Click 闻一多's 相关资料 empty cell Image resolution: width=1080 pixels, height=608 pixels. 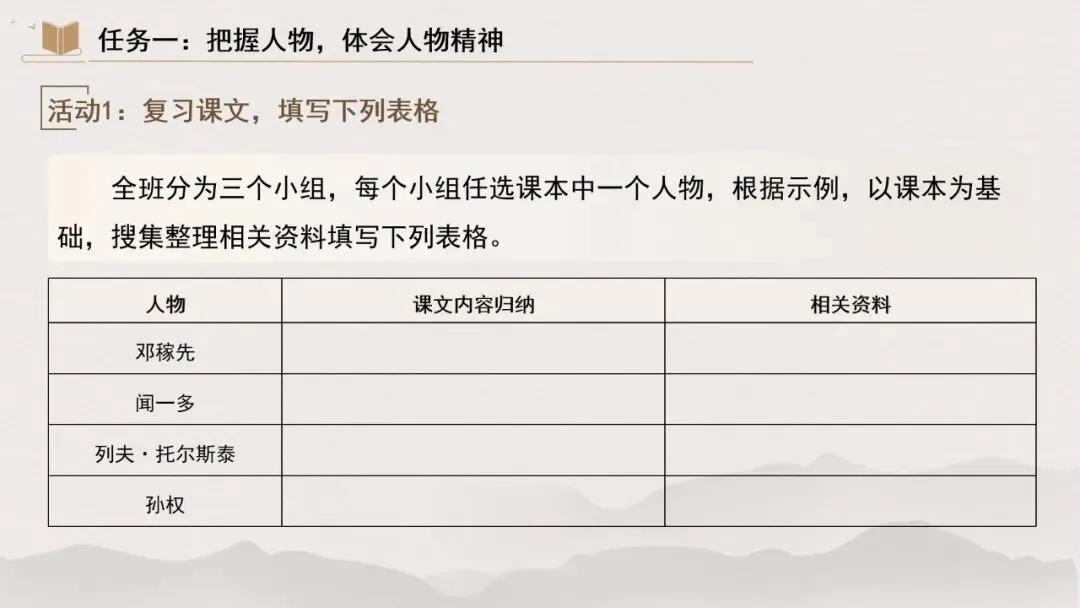pos(850,402)
